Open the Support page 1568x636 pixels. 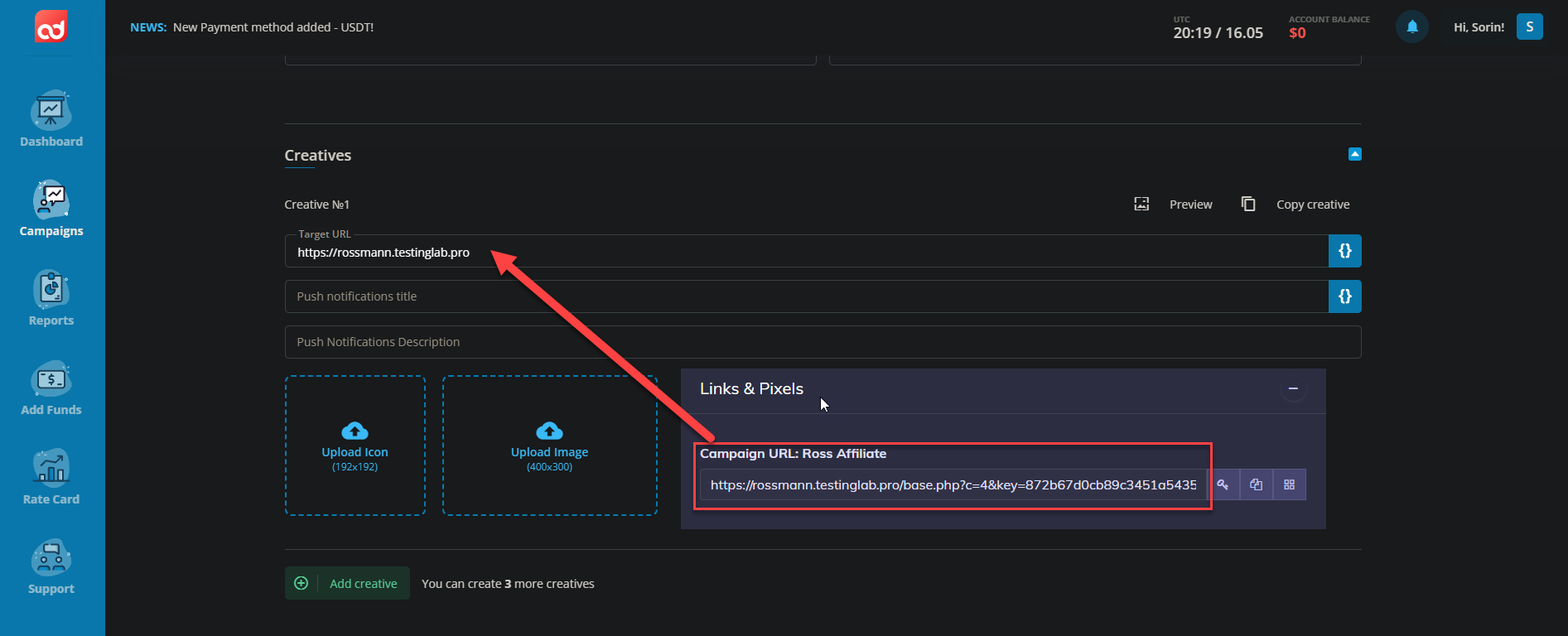(x=51, y=567)
